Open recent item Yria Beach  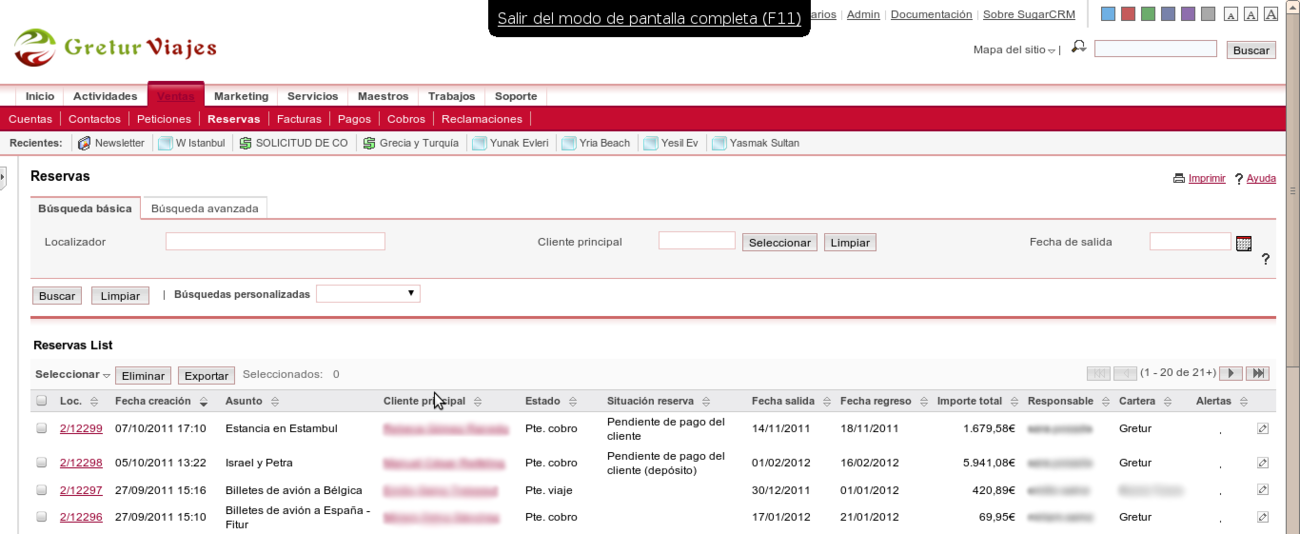[596, 143]
